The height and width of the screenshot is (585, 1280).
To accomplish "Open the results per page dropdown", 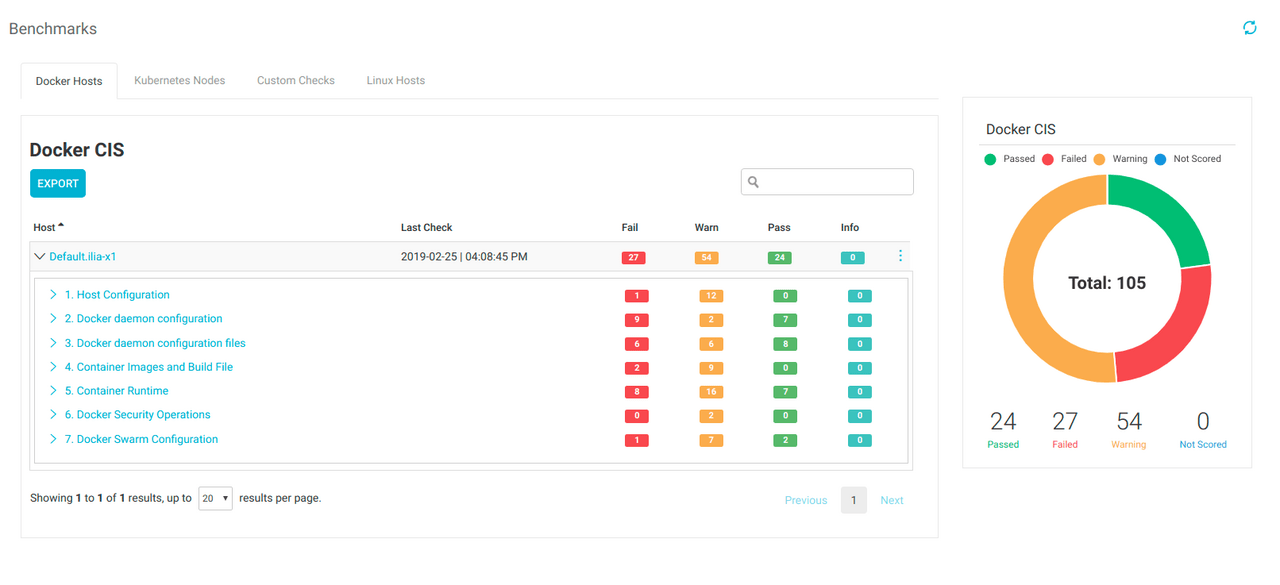I will pos(215,498).
